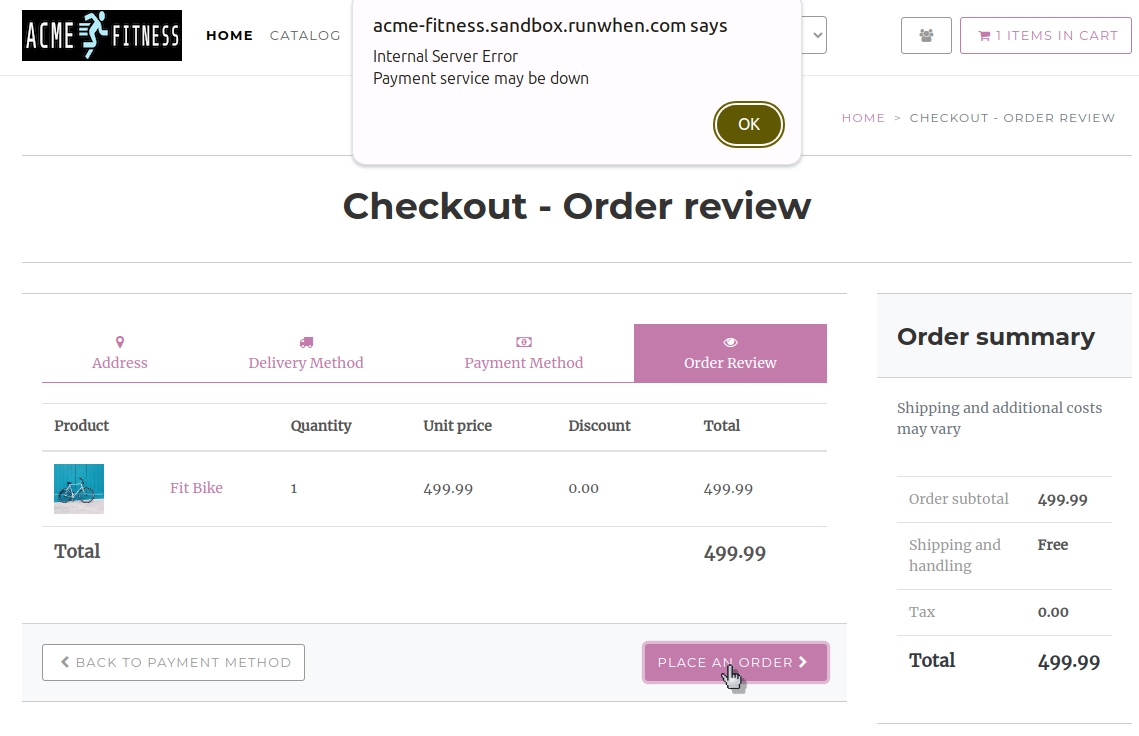Click the shopping cart icon
Screen dimensions: 1139x736
tap(984, 36)
